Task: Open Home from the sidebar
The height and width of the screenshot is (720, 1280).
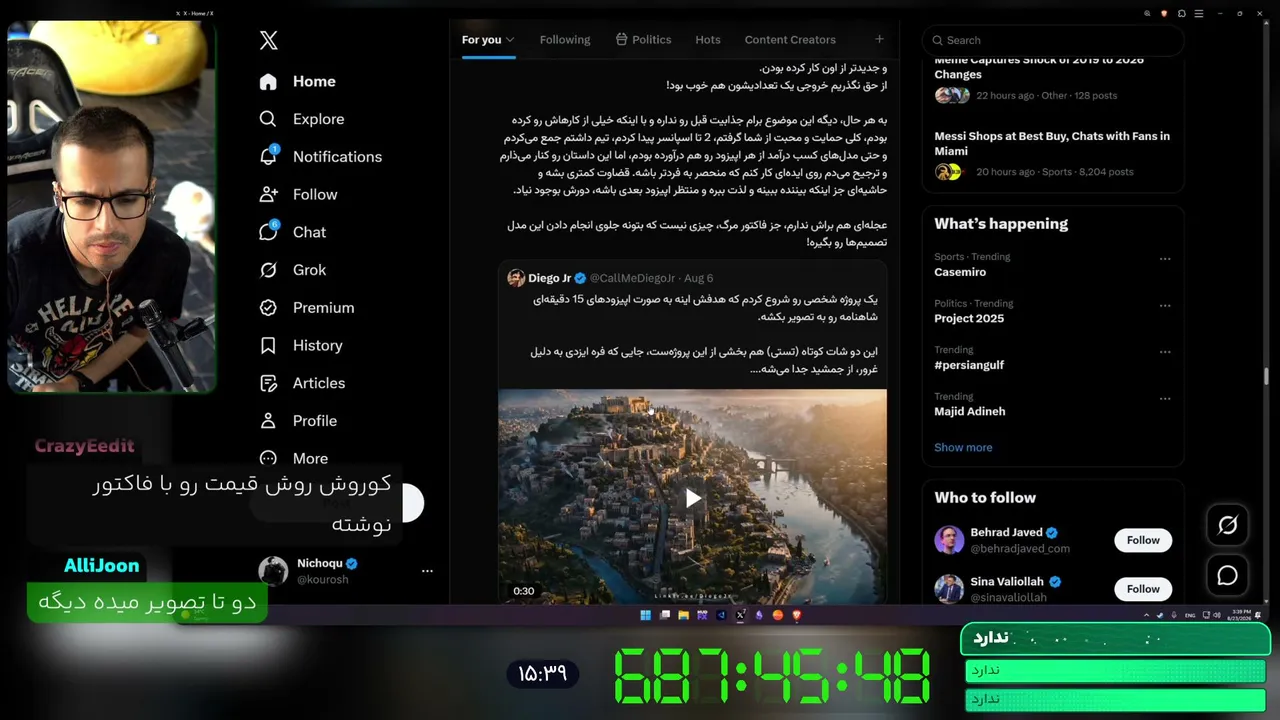Action: [298, 82]
